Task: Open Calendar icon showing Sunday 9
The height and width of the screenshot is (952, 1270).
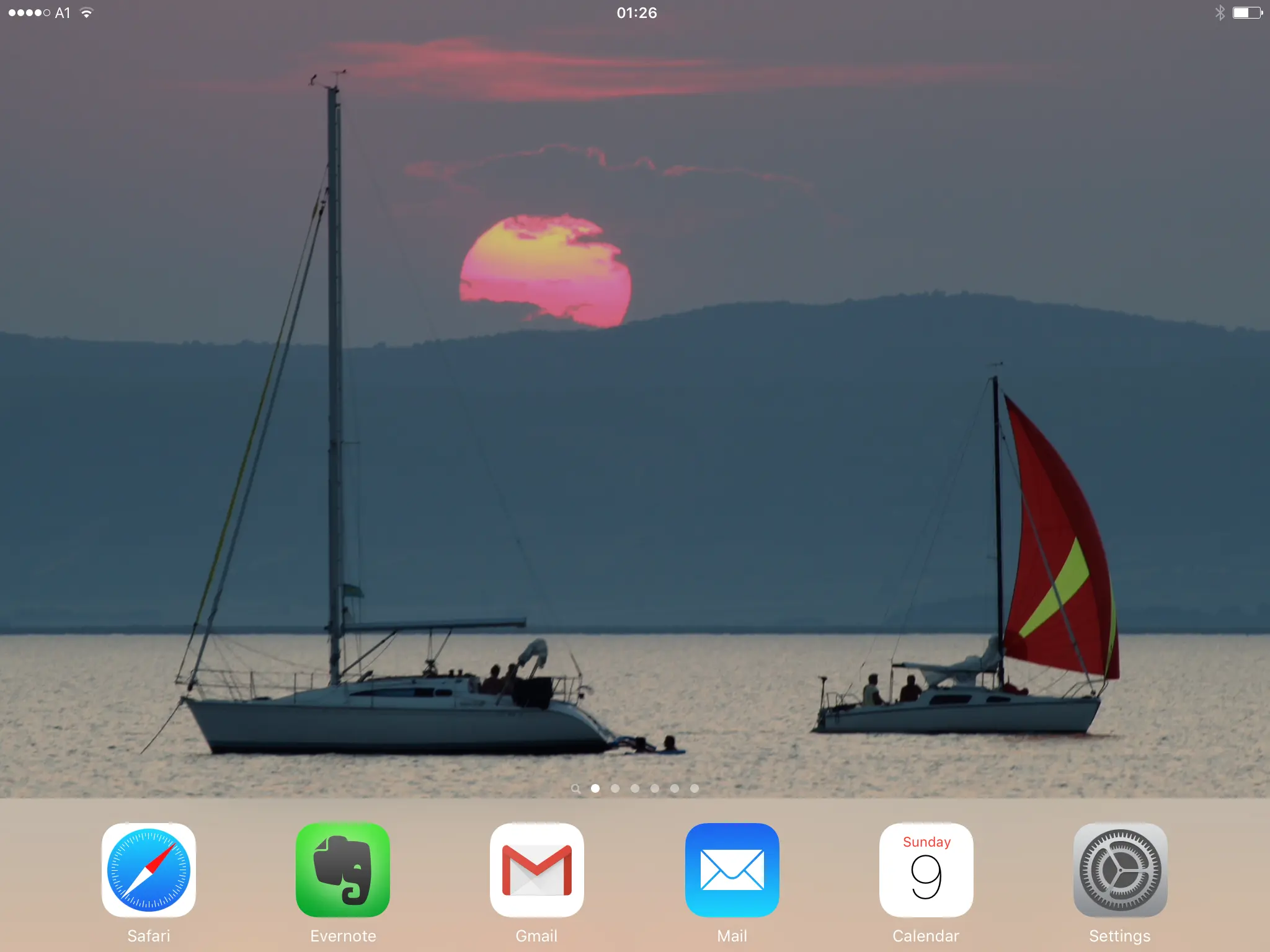Action: click(x=926, y=870)
